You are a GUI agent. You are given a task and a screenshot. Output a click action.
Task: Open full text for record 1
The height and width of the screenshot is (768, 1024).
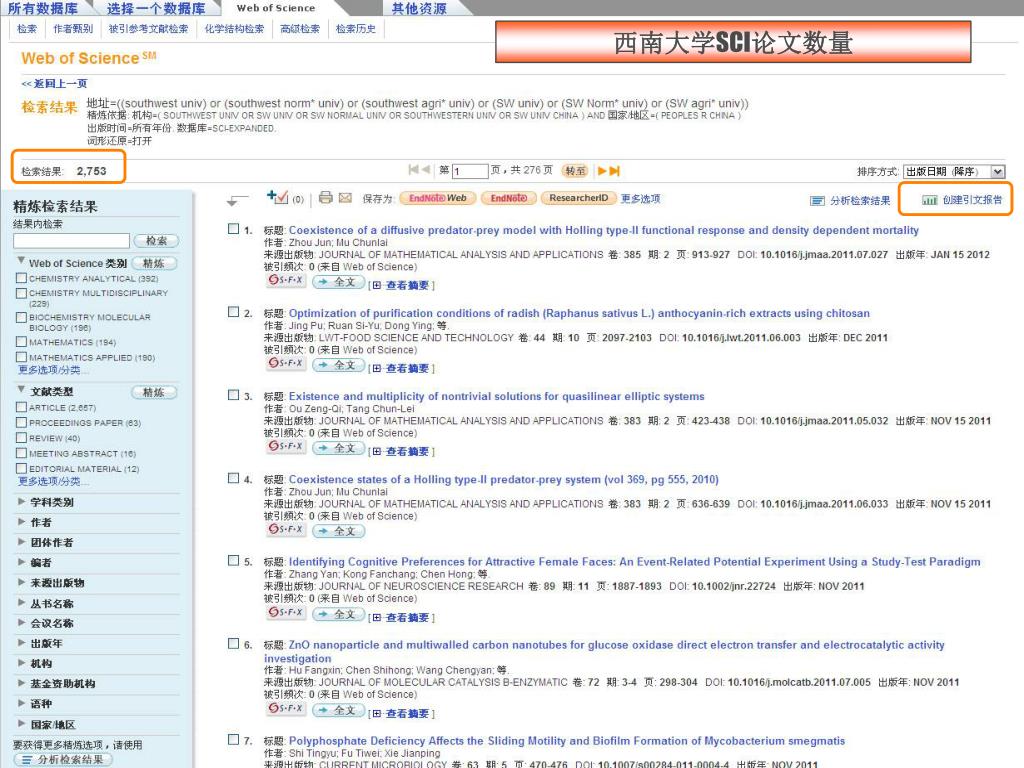pos(338,282)
